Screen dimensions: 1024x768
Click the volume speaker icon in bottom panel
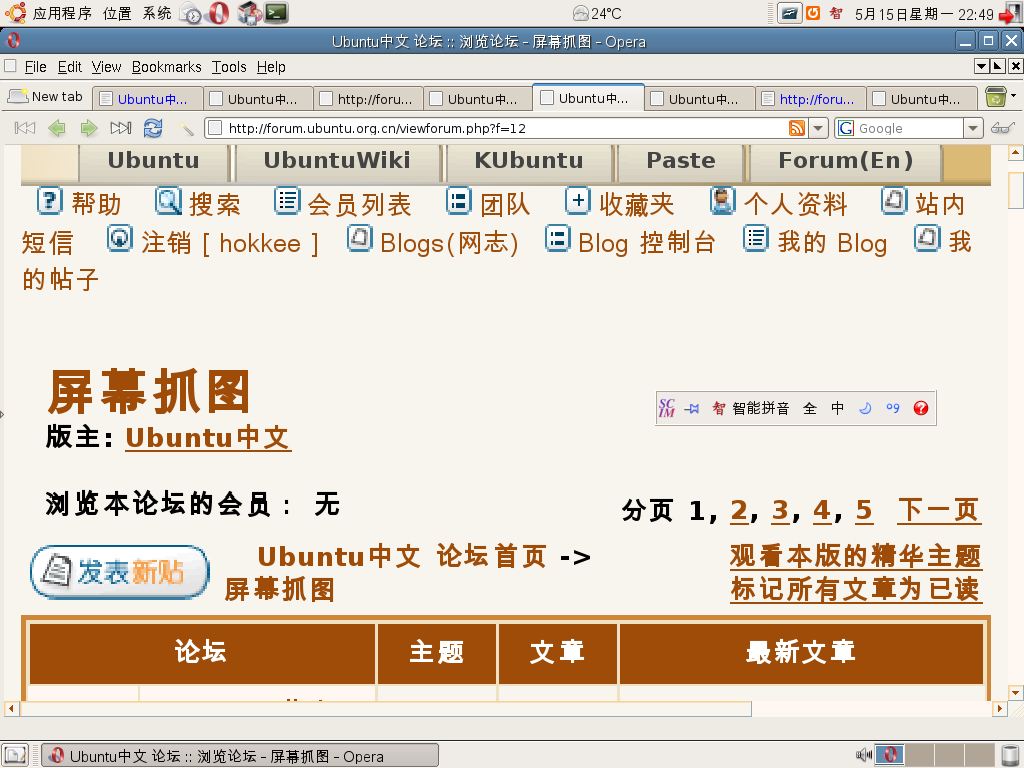[864, 755]
